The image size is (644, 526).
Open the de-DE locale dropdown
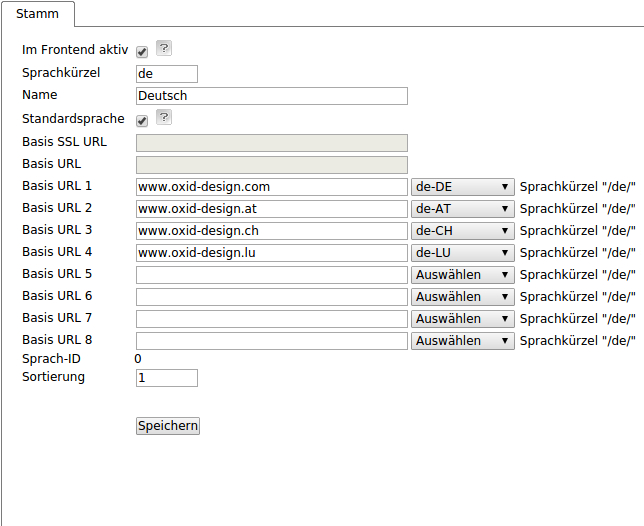[x=463, y=187]
